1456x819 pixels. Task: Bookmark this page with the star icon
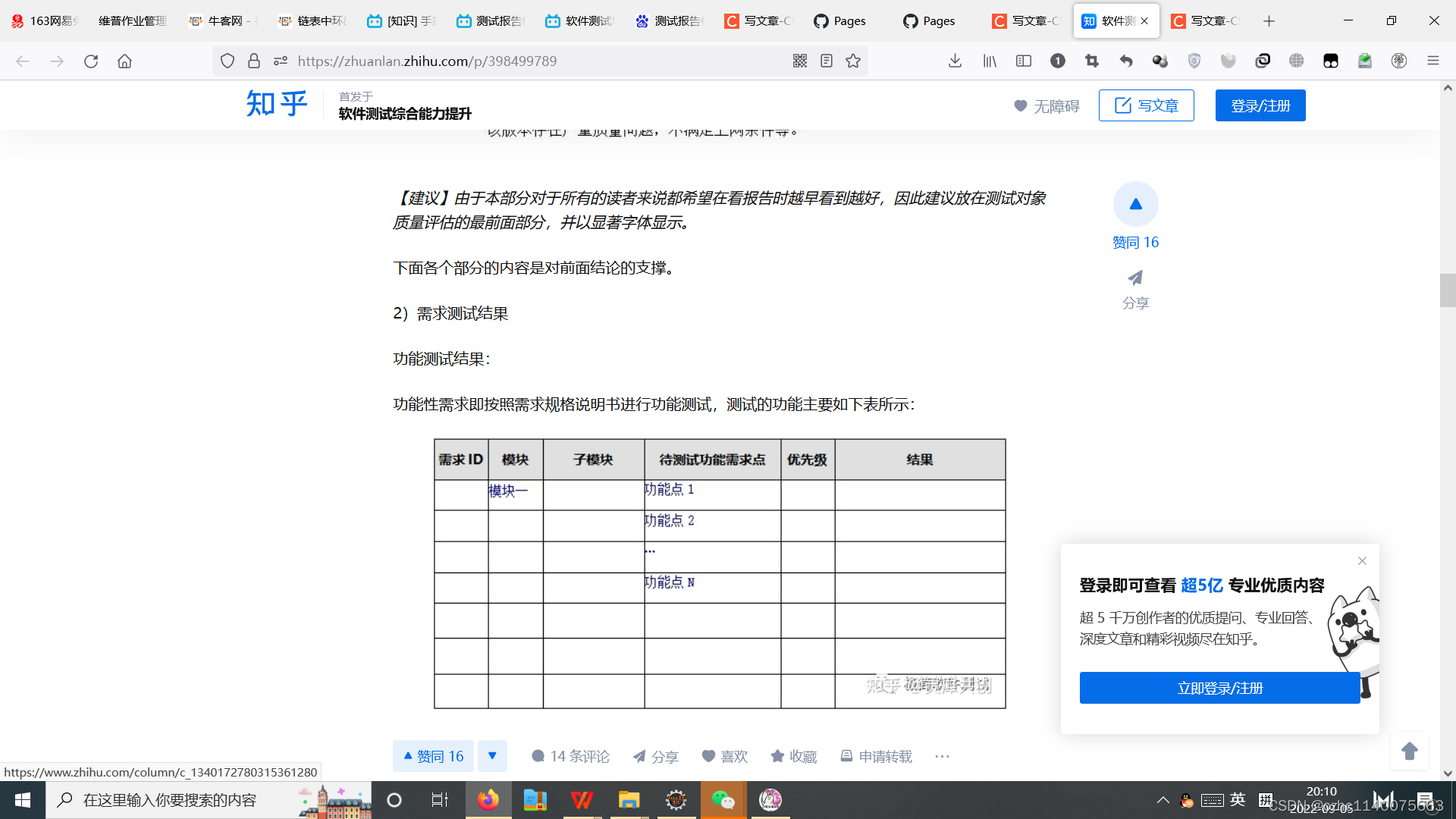click(x=853, y=61)
